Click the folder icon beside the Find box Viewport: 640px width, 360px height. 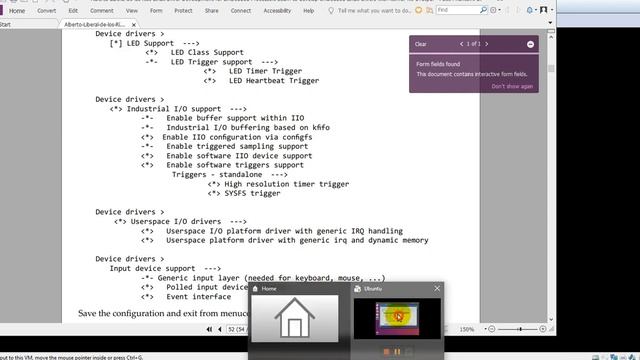pos(429,10)
